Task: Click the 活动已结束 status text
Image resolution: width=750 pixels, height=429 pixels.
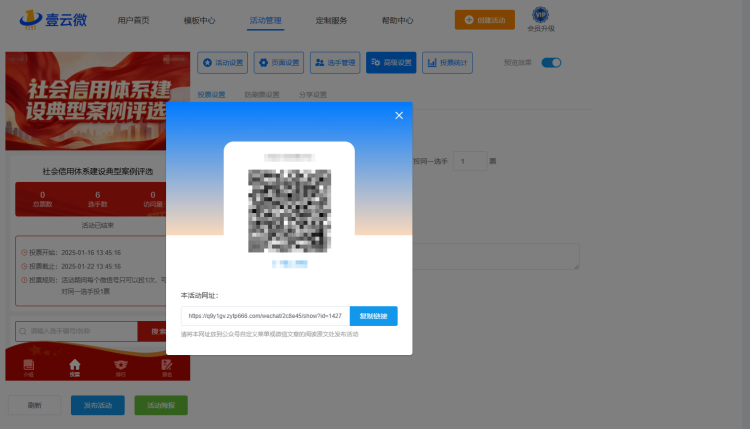Action: pyautogui.click(x=98, y=225)
